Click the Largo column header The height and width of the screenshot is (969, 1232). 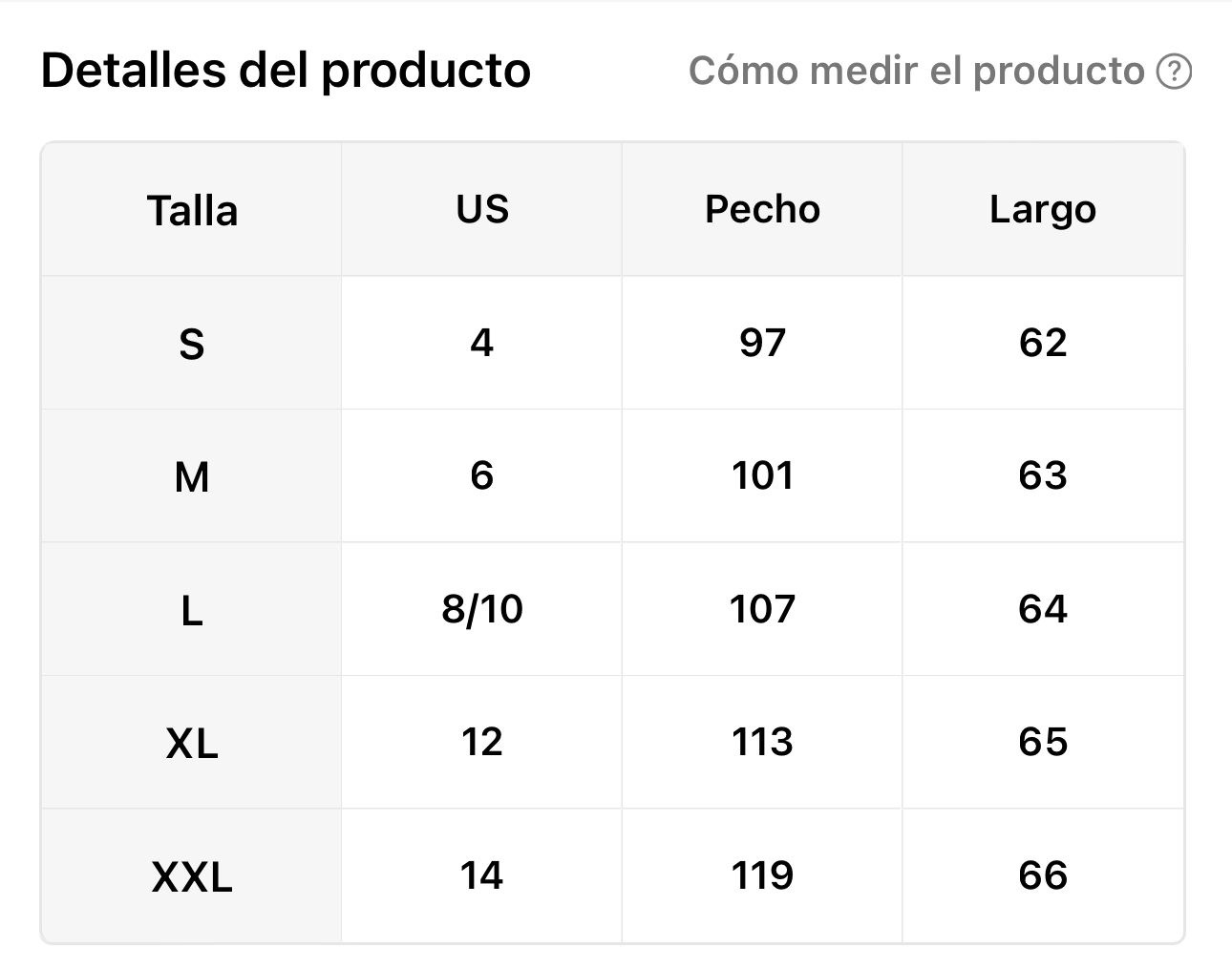coord(1042,209)
